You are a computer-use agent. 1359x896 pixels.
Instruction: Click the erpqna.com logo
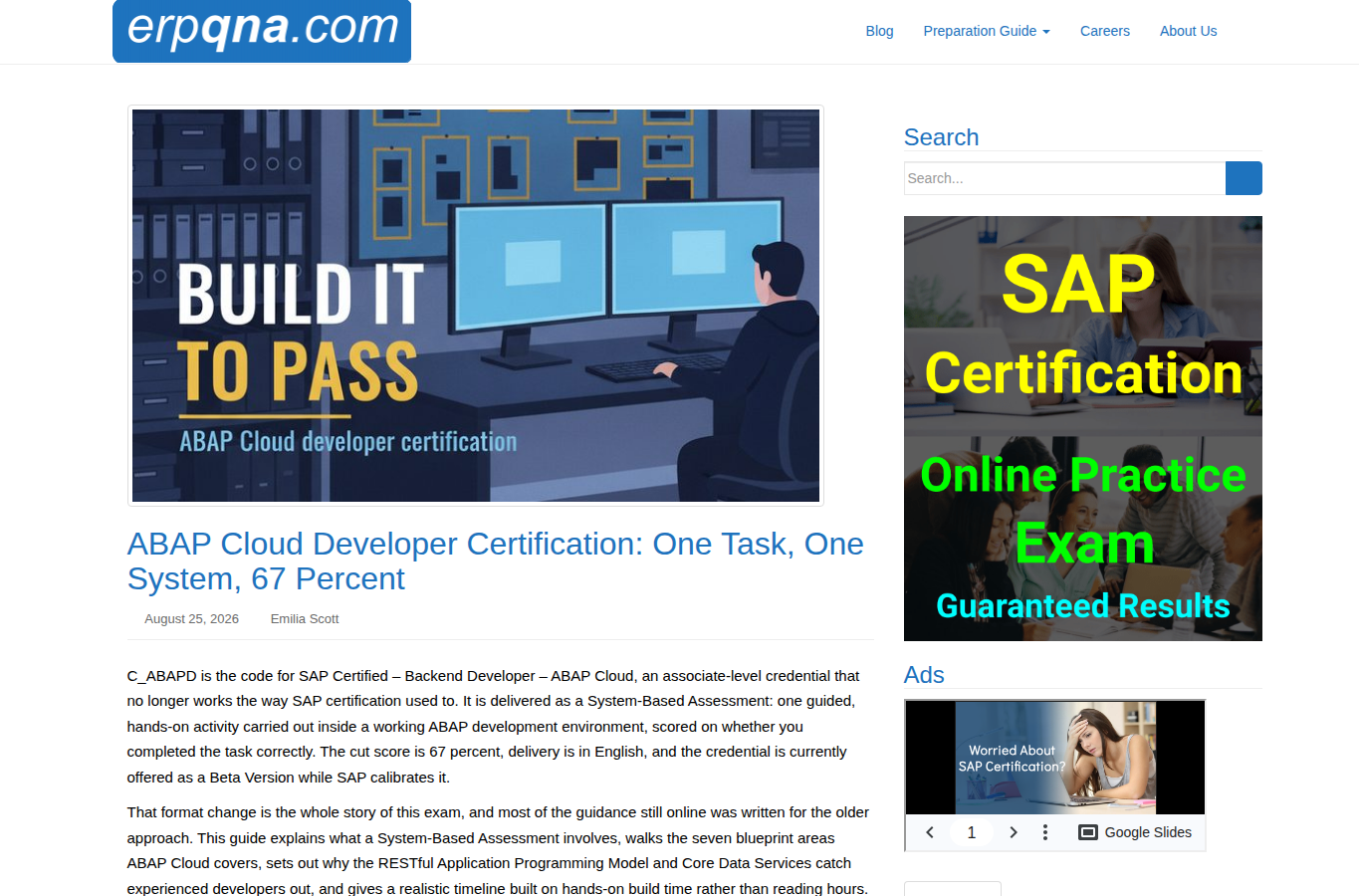click(262, 31)
